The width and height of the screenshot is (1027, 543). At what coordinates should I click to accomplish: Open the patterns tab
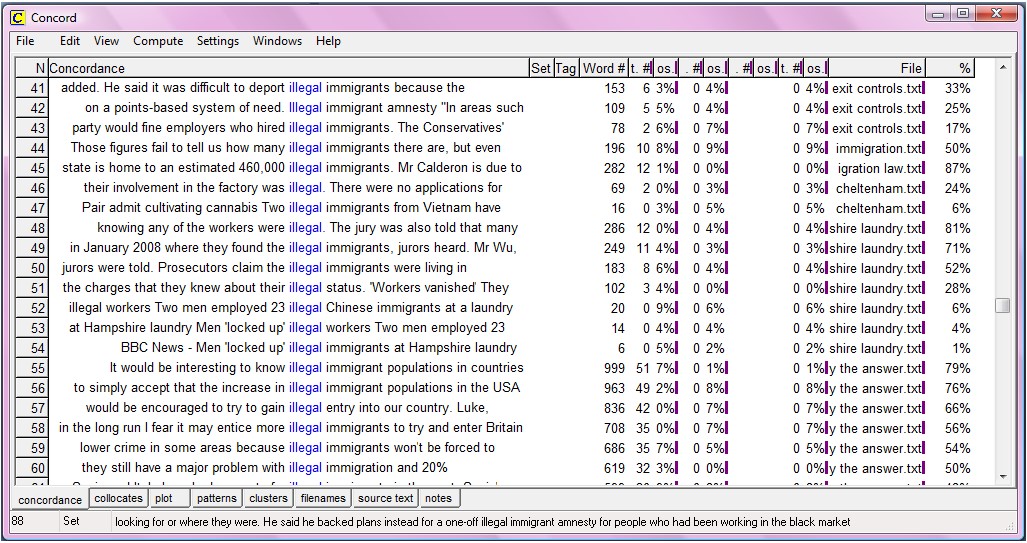point(217,498)
